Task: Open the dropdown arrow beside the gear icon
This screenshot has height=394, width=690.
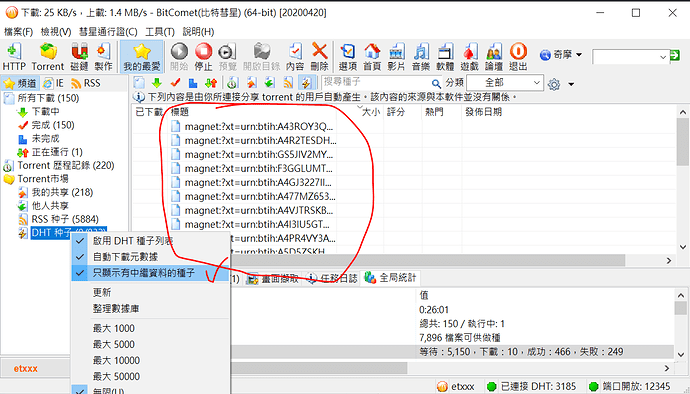Action: [571, 84]
